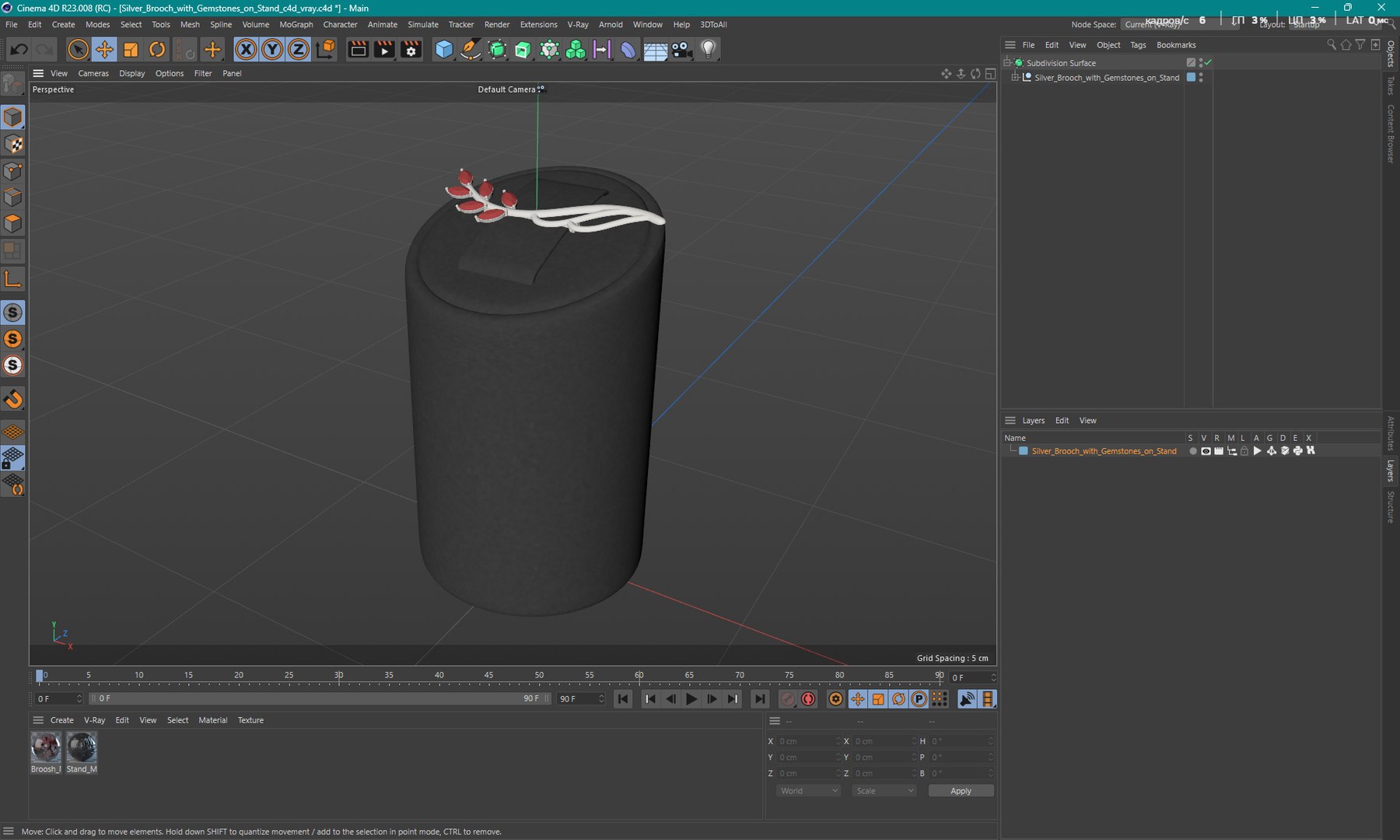Click the Scale tool icon
Image resolution: width=1400 pixels, height=840 pixels.
(x=131, y=50)
